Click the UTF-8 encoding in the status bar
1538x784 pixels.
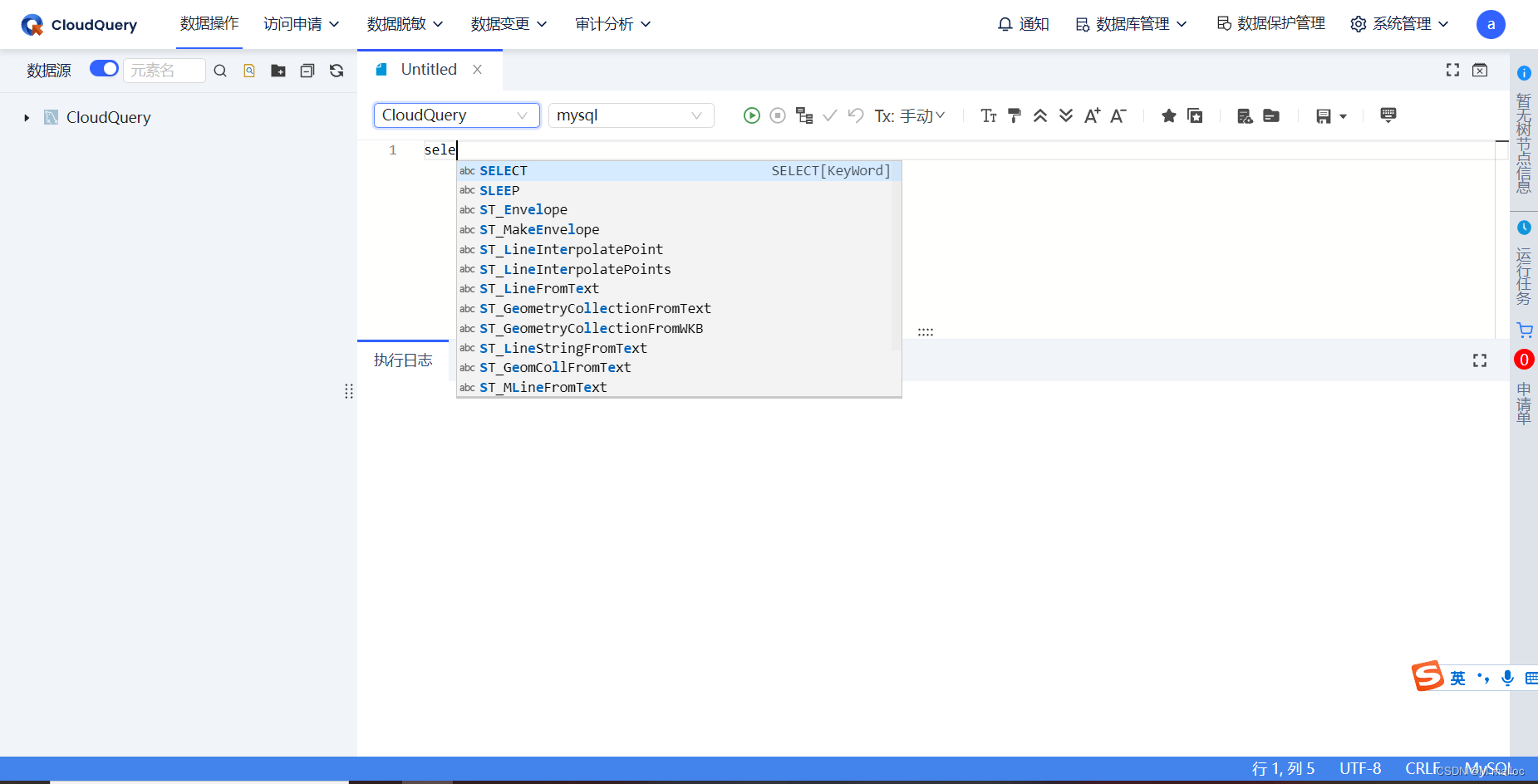(x=1360, y=769)
